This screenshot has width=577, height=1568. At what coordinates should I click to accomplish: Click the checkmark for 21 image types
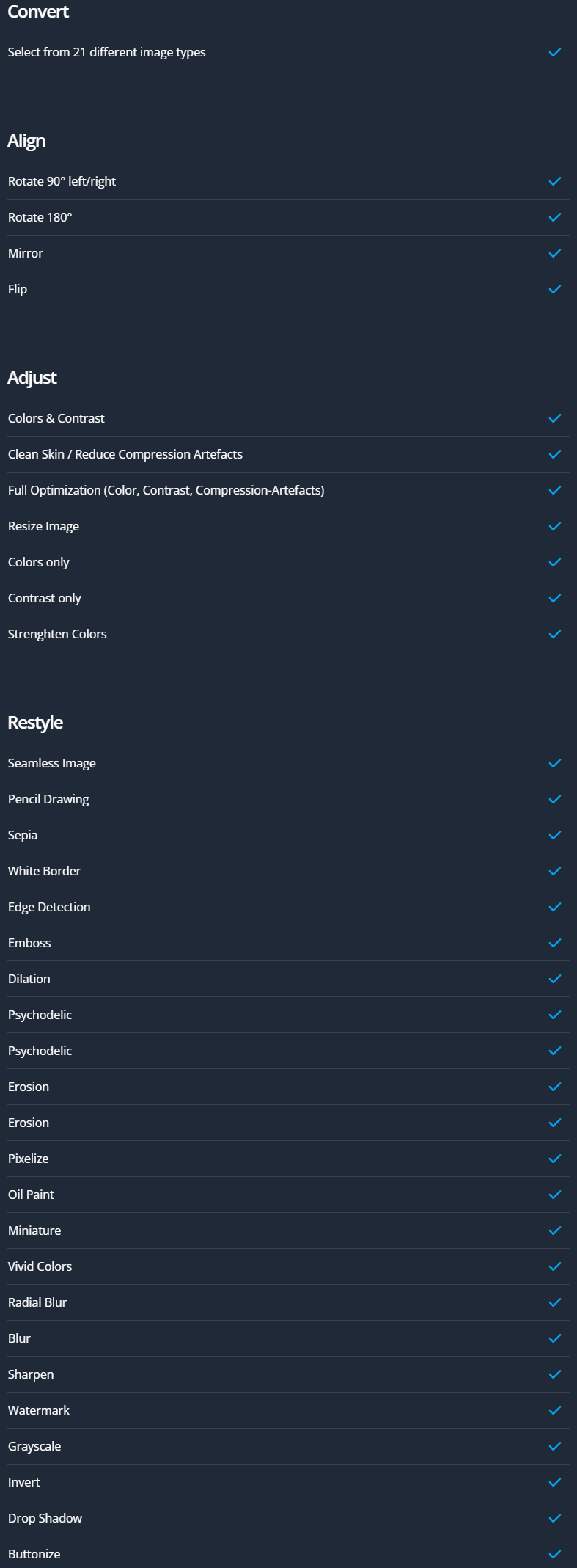point(555,52)
